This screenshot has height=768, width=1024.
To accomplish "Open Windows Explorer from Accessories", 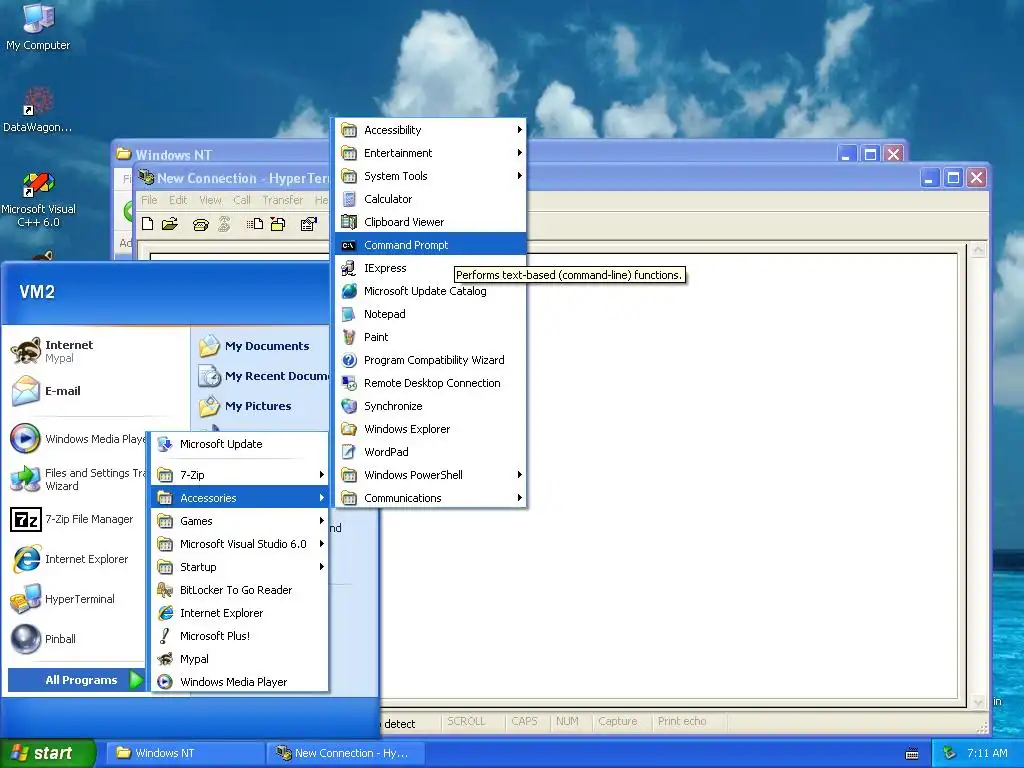I will [x=430, y=429].
